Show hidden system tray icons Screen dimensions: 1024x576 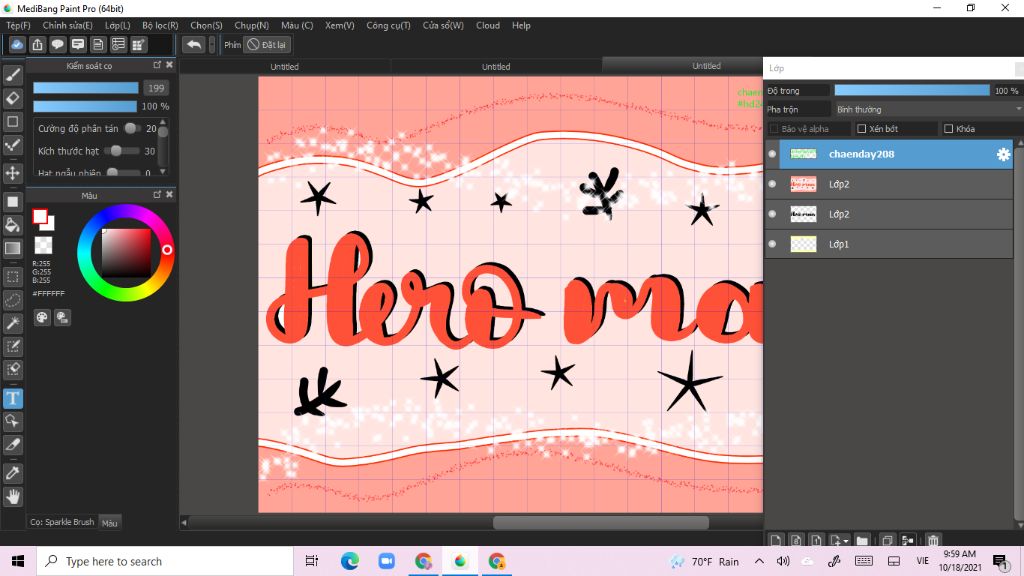pos(759,561)
